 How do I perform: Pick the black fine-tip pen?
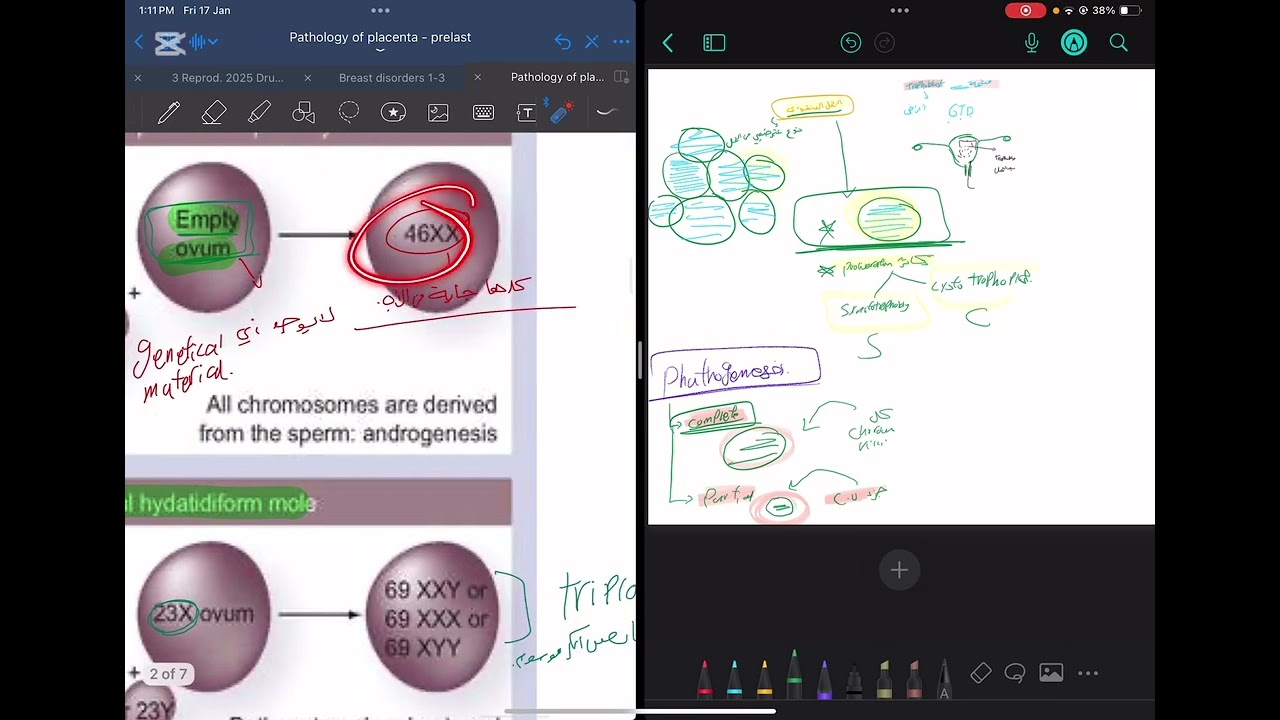click(854, 680)
